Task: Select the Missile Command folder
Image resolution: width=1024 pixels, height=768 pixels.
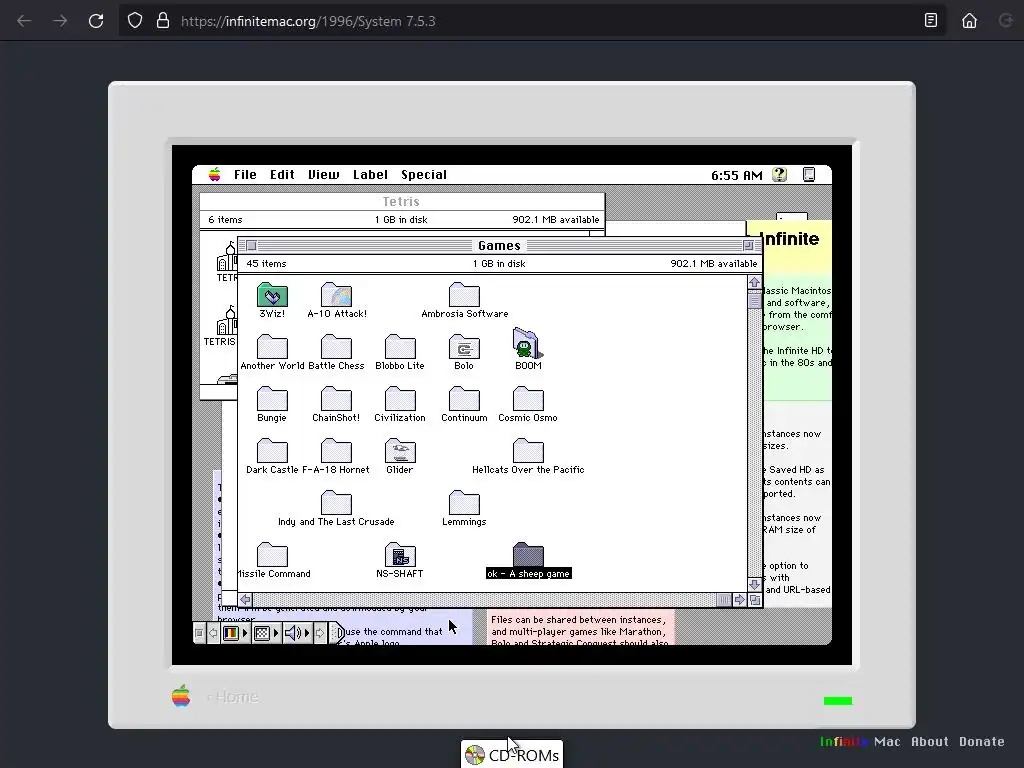Action: pyautogui.click(x=272, y=555)
